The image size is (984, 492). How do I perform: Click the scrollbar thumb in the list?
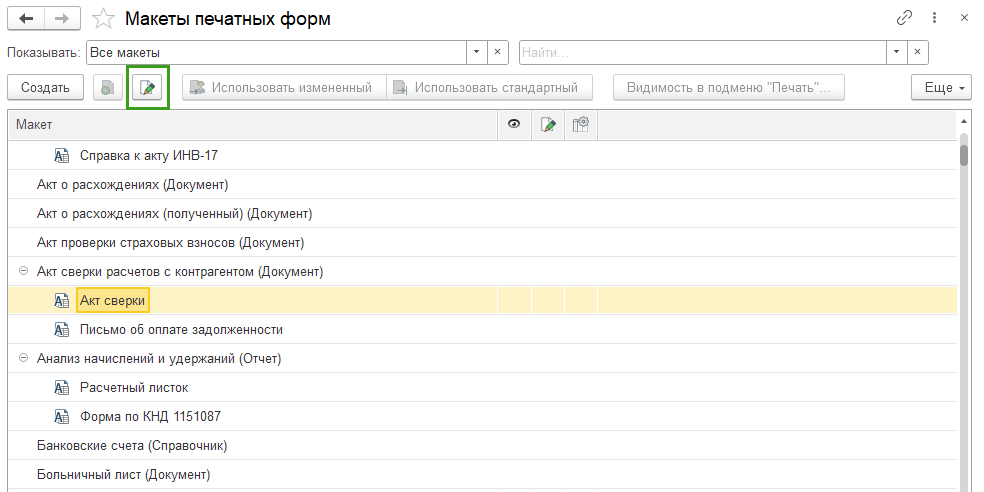[964, 154]
